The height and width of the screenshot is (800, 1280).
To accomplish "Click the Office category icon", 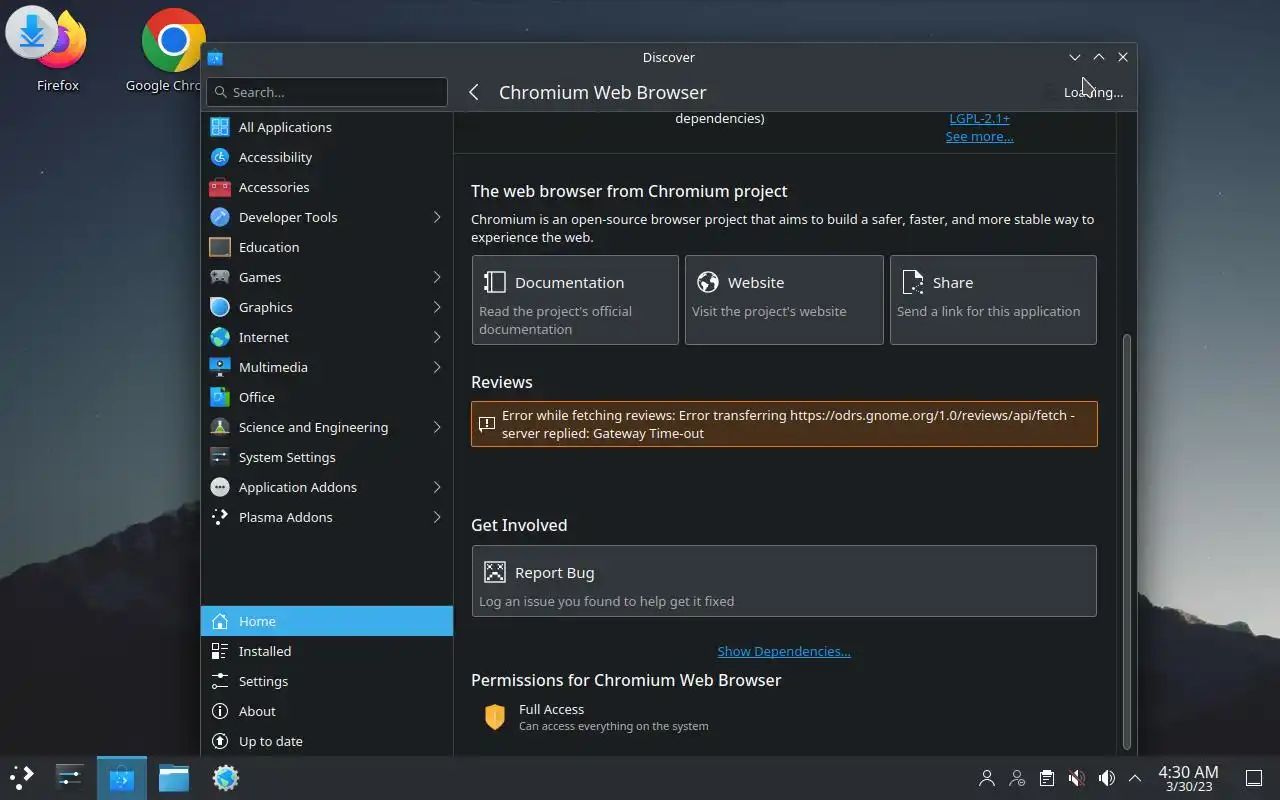I will (x=220, y=397).
